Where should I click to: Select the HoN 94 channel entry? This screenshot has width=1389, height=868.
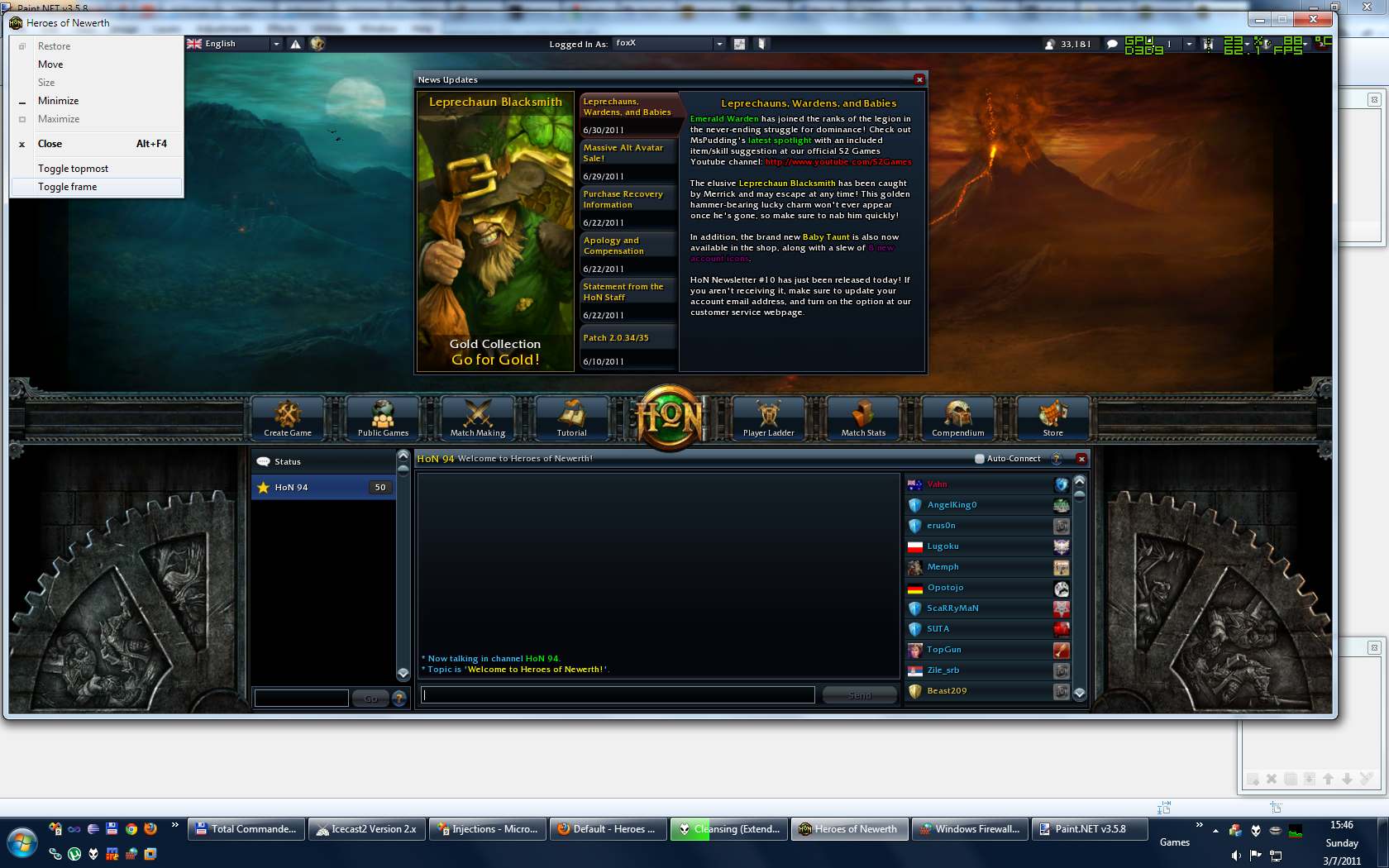[323, 488]
